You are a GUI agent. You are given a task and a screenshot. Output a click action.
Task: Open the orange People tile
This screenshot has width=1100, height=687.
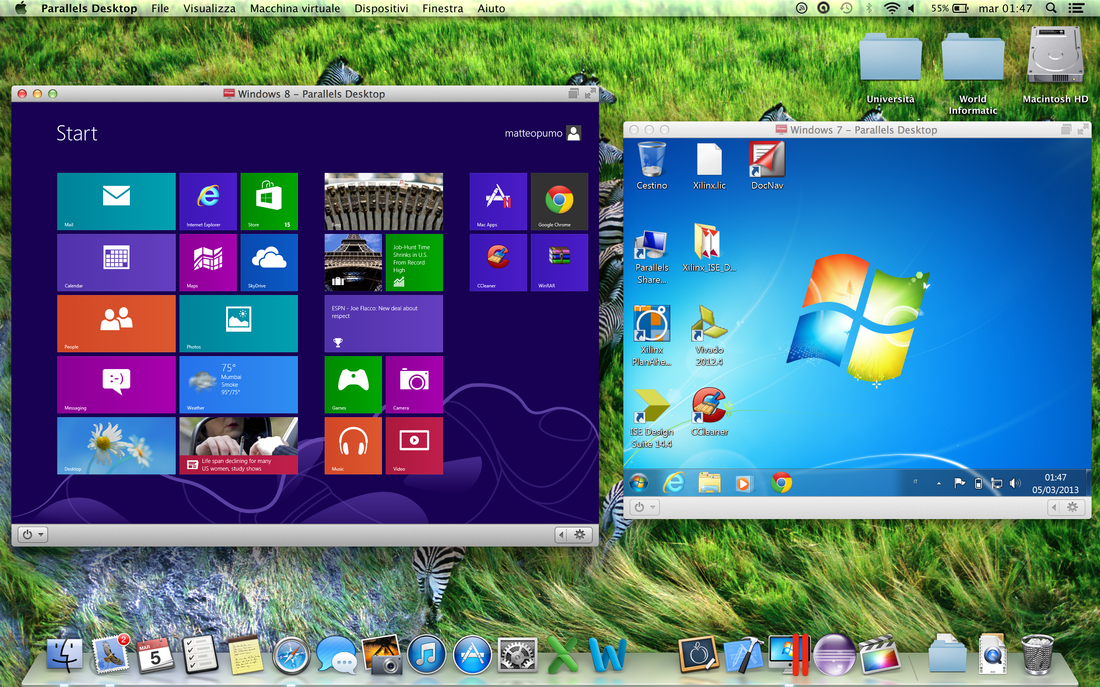click(116, 324)
